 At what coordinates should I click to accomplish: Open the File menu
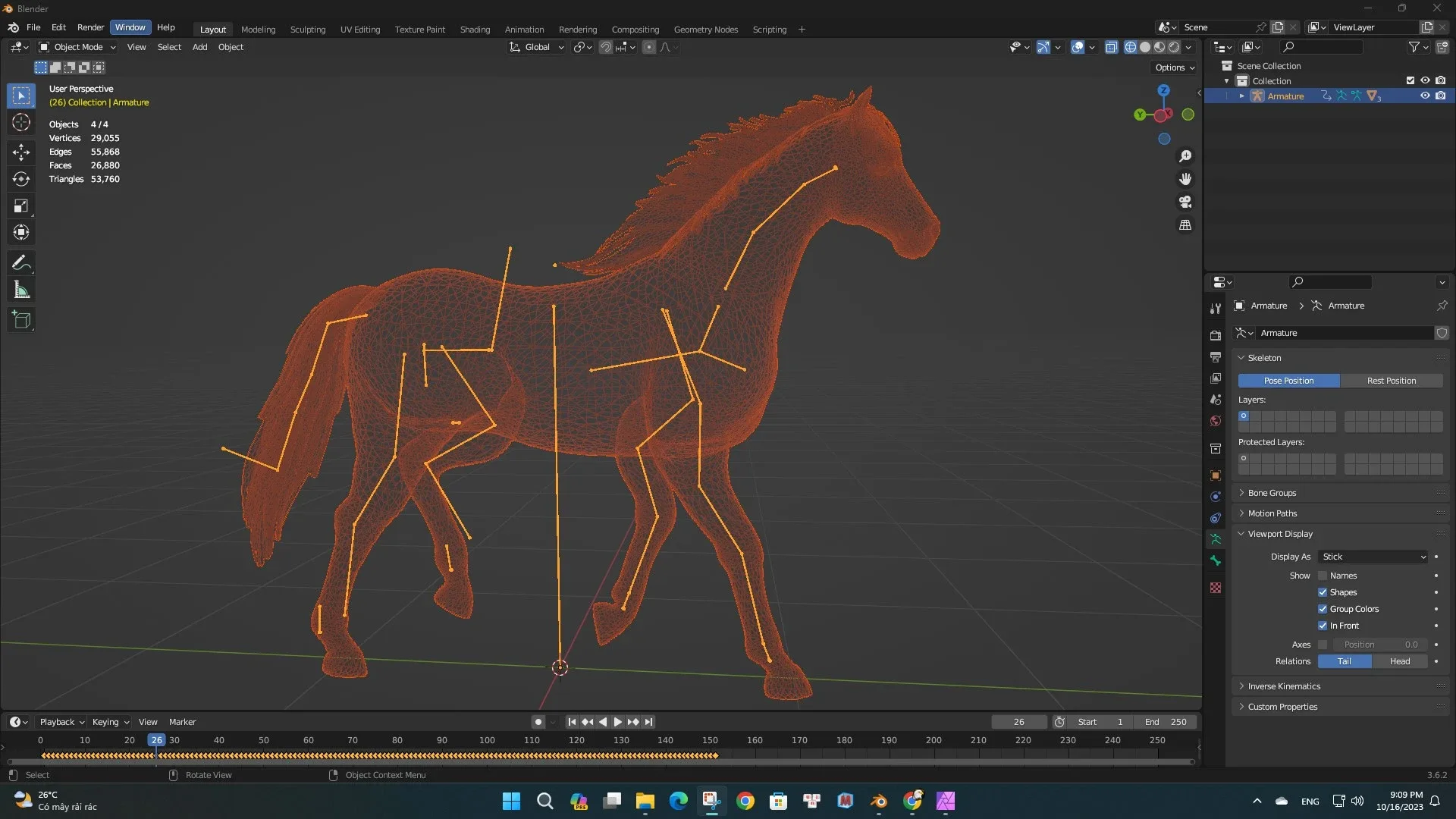[x=33, y=27]
